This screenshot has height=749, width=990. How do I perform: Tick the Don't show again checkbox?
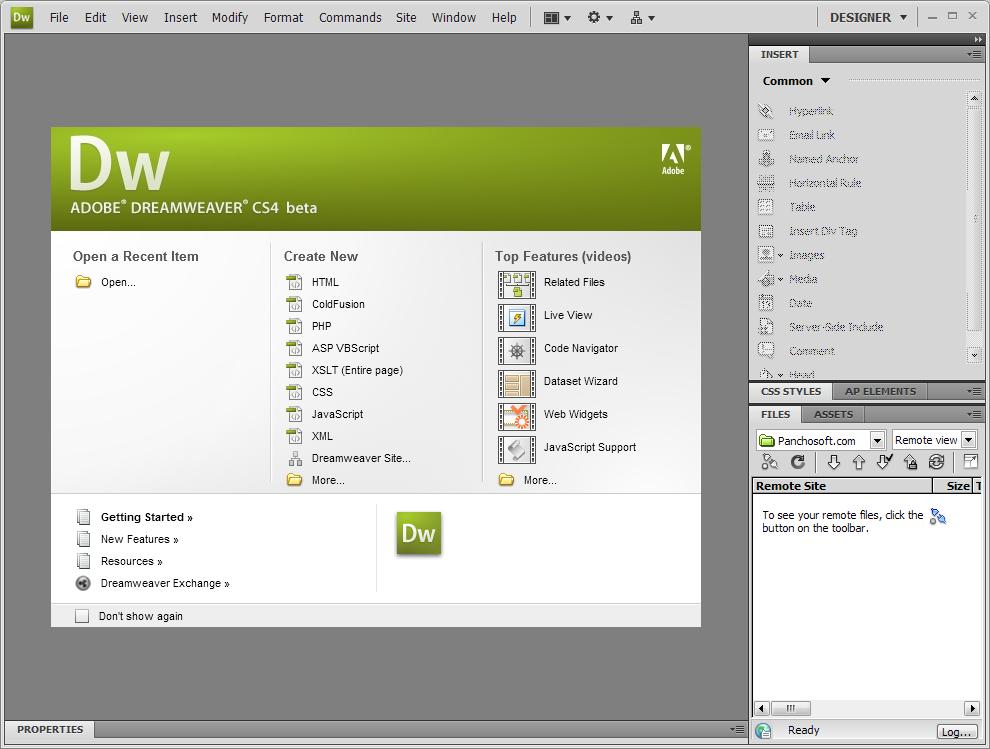82,616
